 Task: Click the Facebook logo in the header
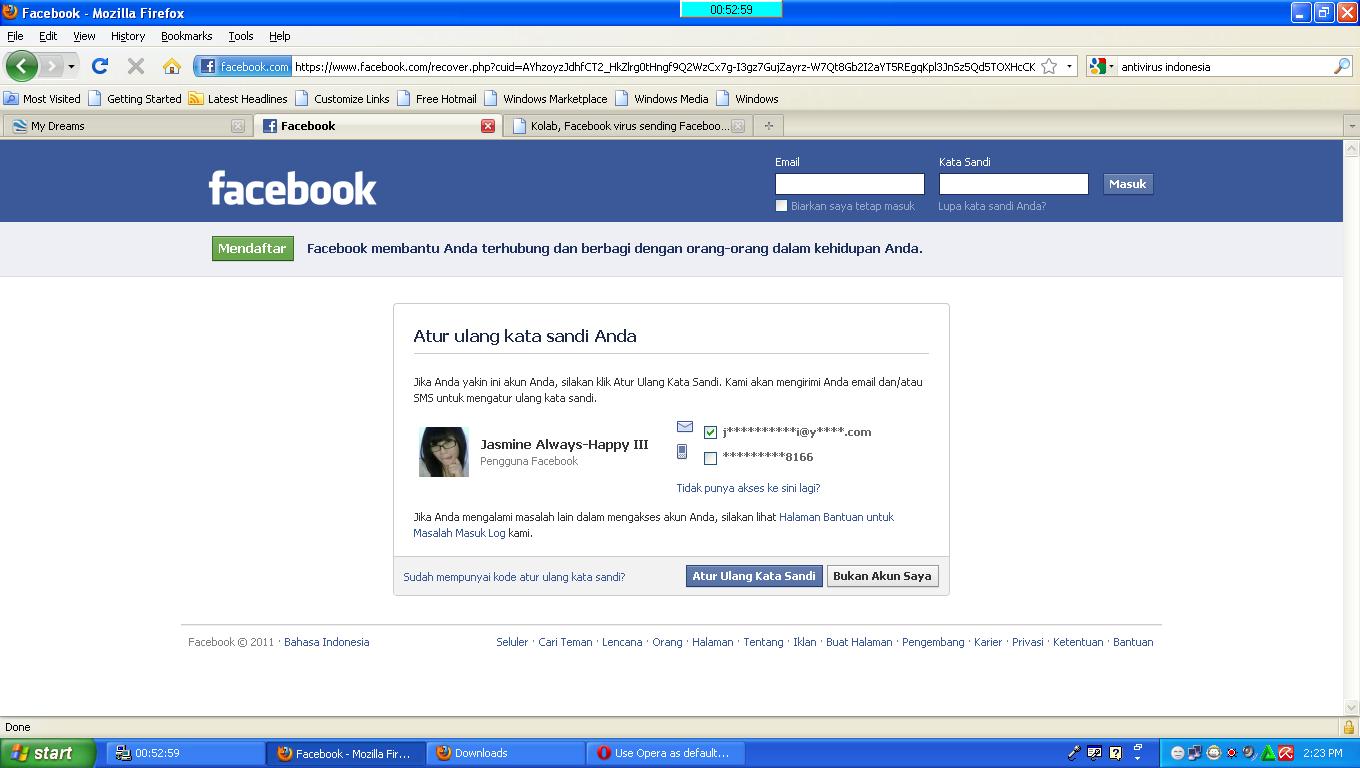click(292, 188)
